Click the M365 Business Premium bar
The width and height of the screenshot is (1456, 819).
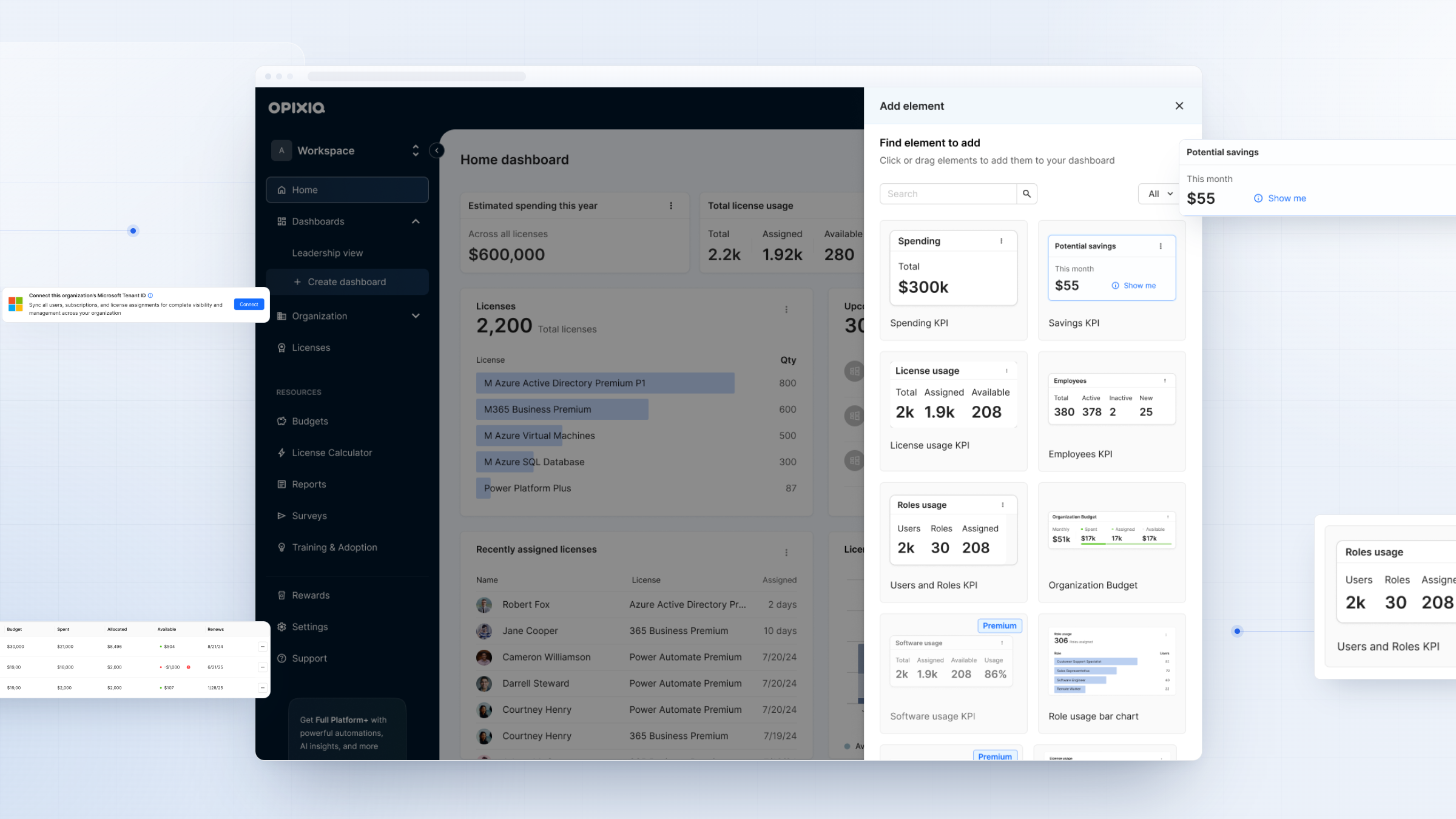point(562,409)
